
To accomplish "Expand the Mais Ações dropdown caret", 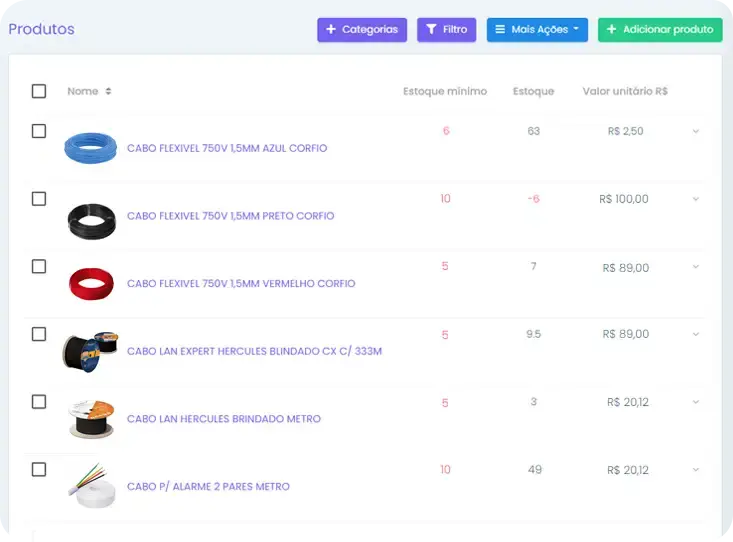I will (576, 30).
